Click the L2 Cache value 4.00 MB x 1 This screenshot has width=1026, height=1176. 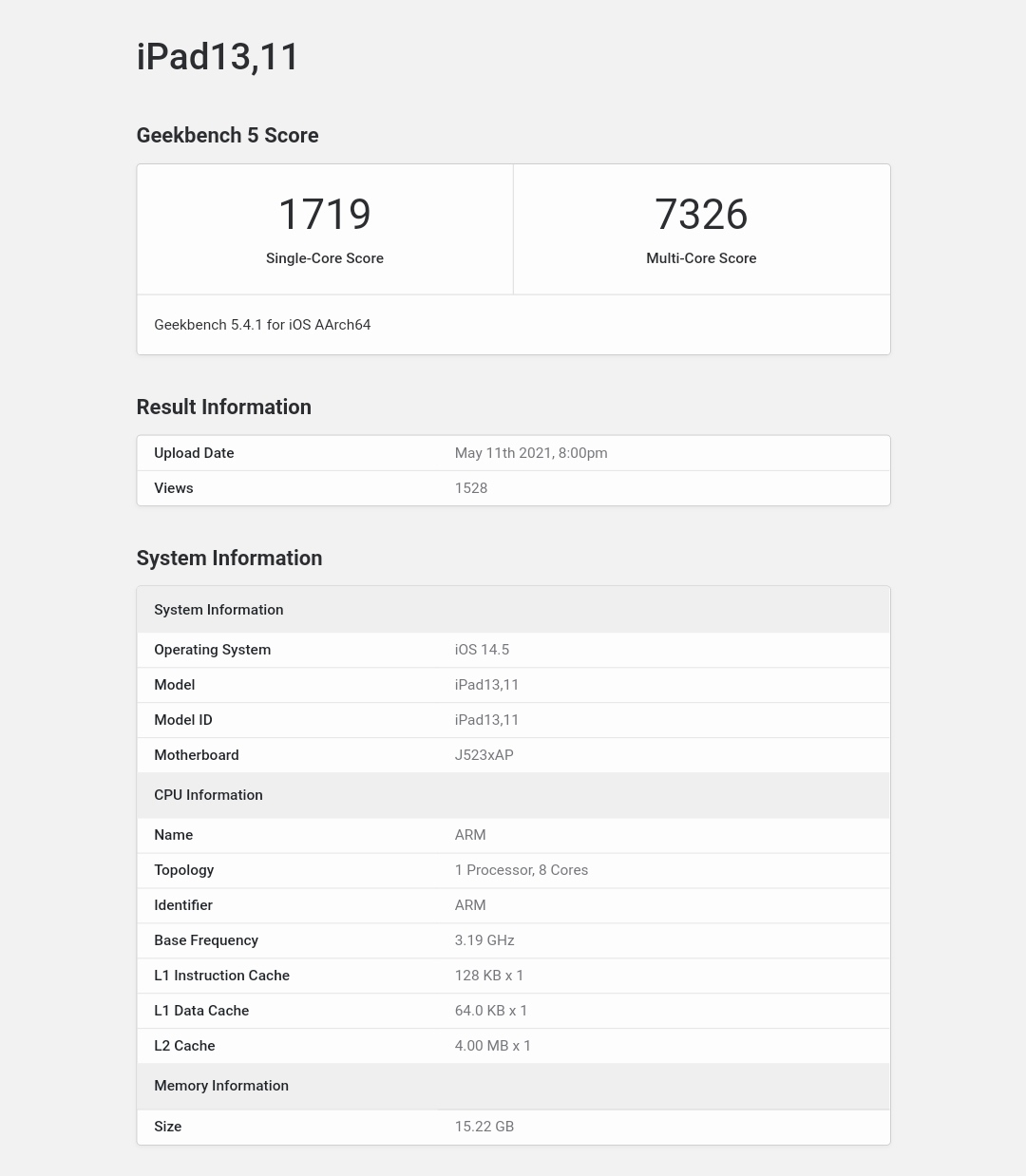(x=493, y=1046)
